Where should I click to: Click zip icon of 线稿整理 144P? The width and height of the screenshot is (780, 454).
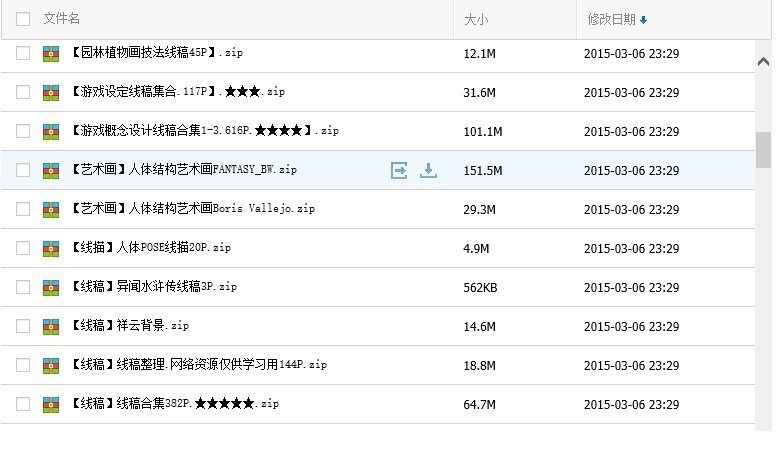(x=51, y=365)
